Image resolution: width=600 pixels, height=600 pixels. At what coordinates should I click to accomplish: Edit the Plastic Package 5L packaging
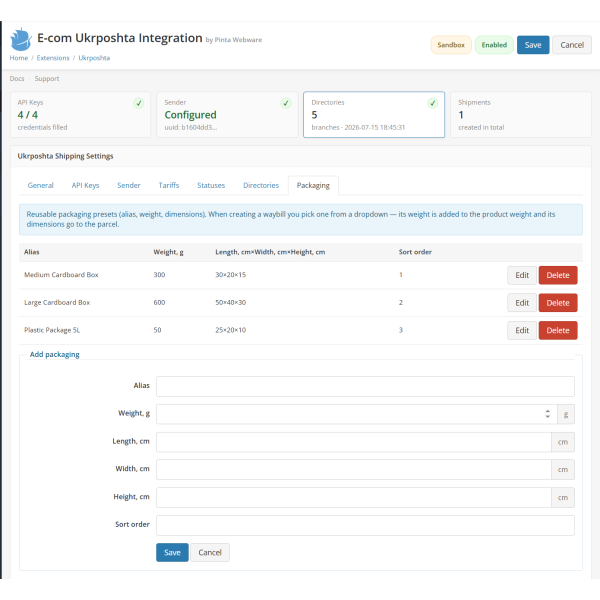pos(522,330)
